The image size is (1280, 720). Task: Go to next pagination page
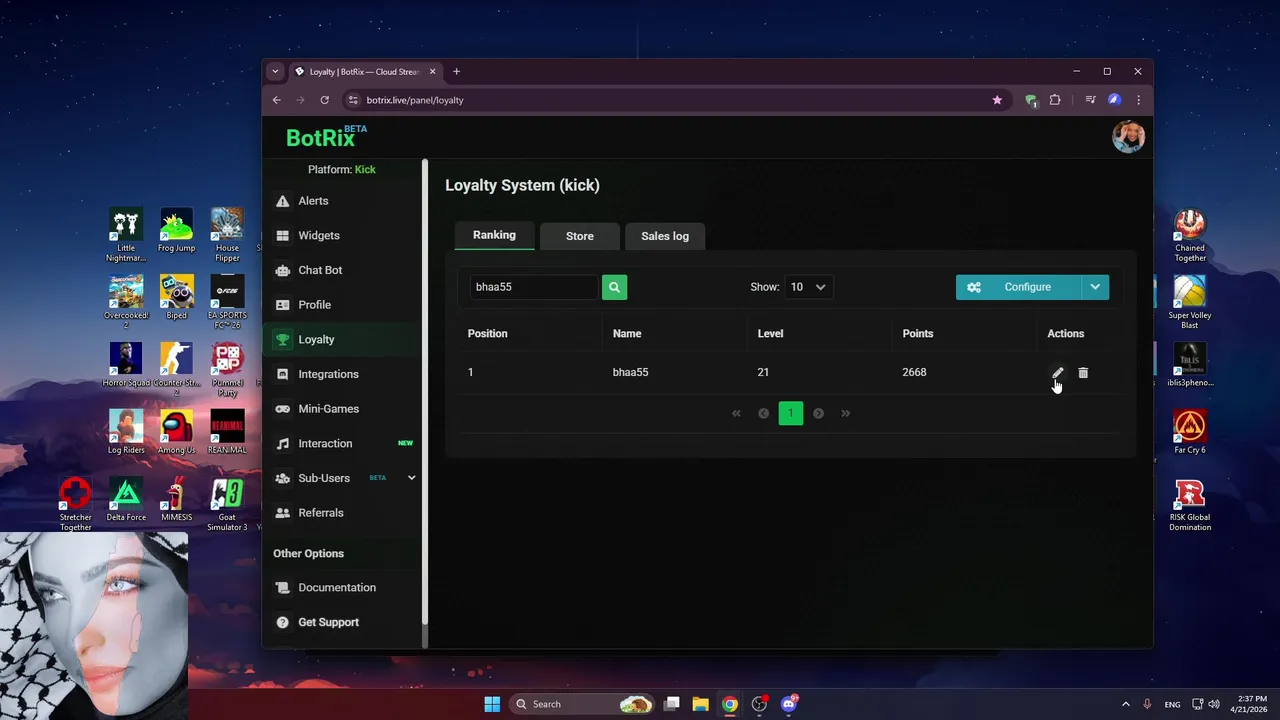818,413
